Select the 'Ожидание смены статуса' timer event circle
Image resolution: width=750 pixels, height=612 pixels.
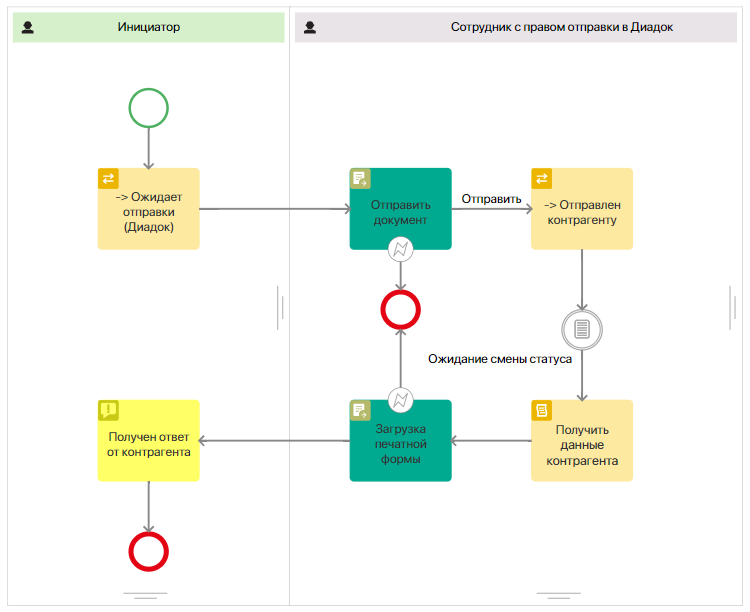(582, 329)
